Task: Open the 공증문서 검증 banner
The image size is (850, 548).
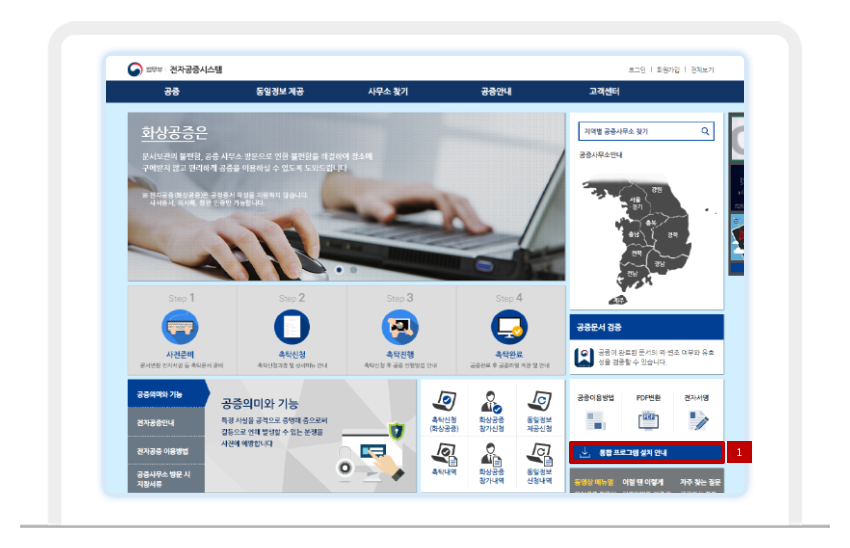Action: click(646, 326)
